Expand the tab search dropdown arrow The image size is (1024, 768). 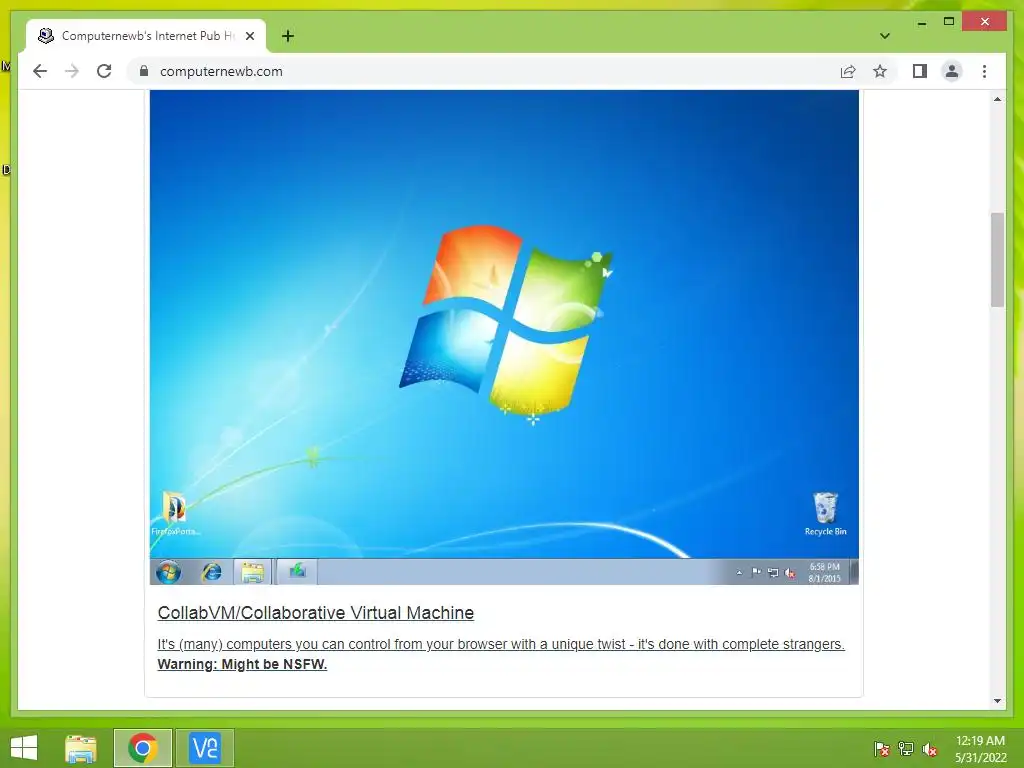(x=885, y=36)
